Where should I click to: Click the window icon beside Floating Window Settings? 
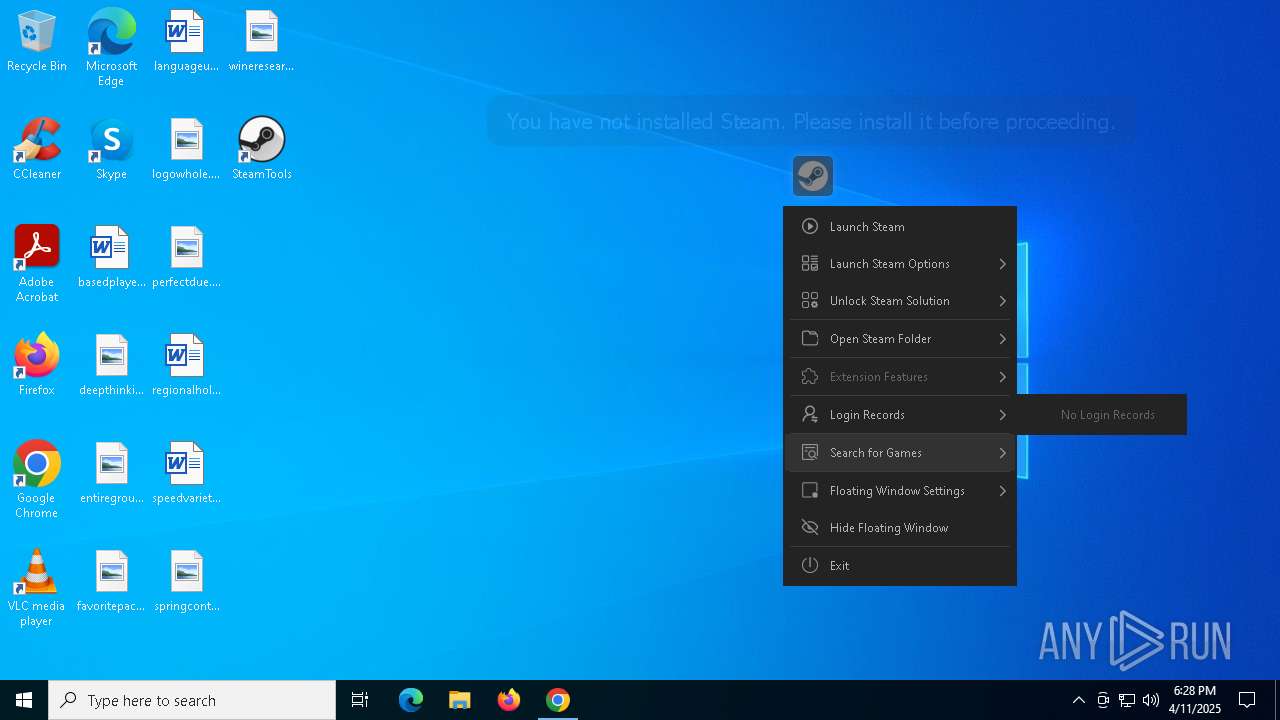point(810,491)
